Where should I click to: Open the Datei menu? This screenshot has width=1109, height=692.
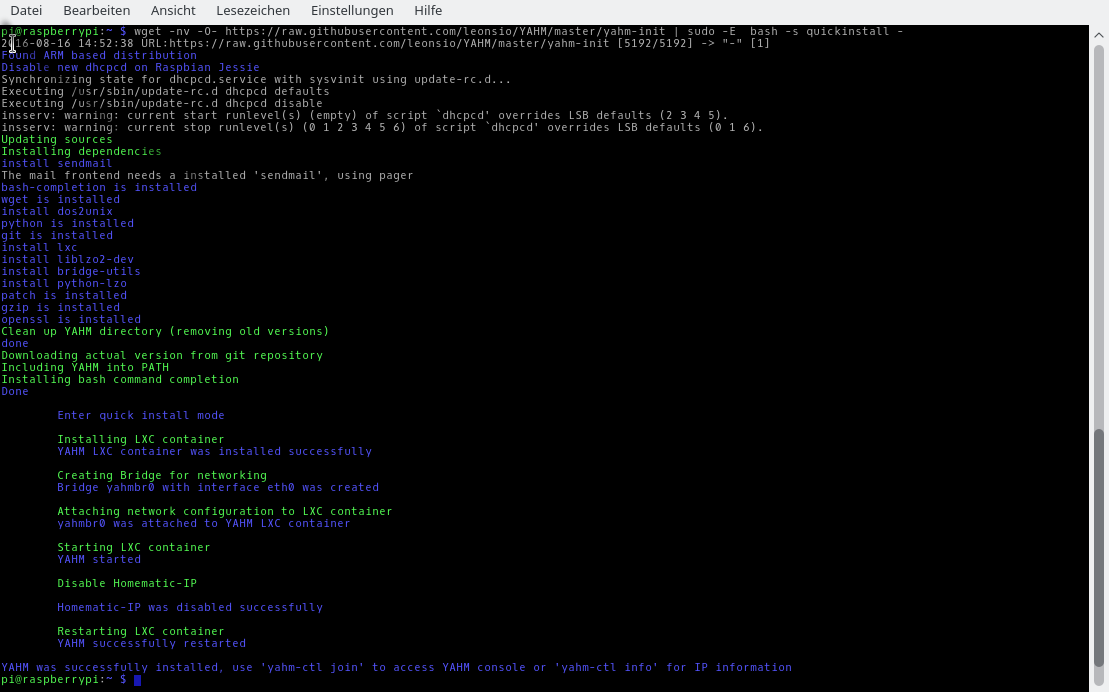click(x=26, y=11)
